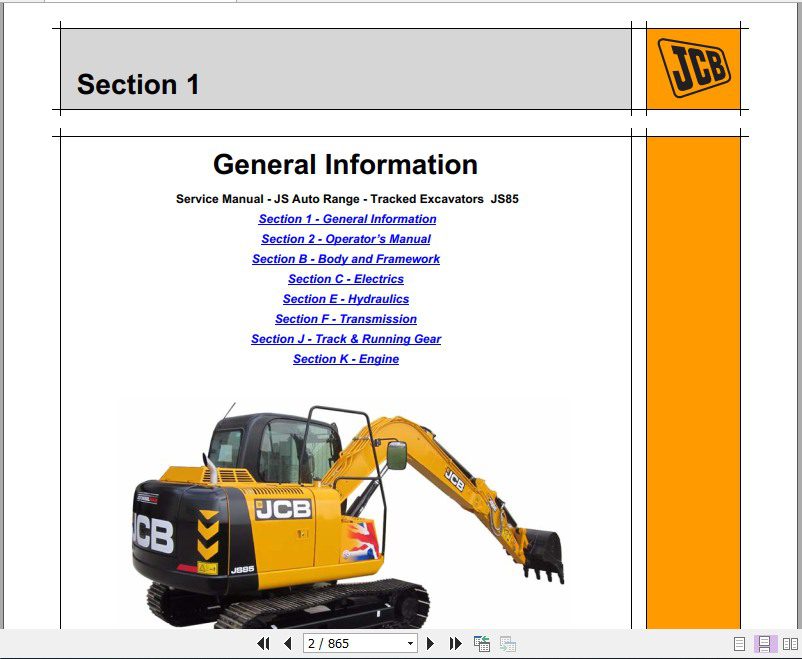Open Section 1 - General Information link
The width and height of the screenshot is (802, 659).
click(347, 219)
